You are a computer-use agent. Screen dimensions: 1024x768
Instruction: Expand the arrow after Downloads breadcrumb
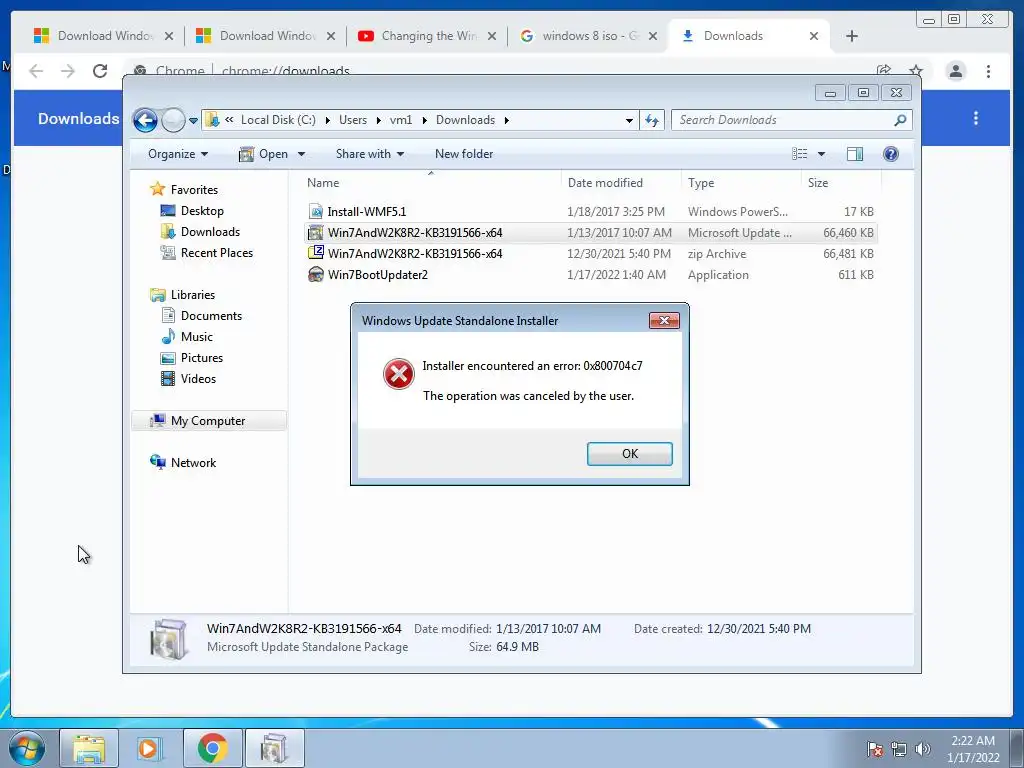point(507,120)
